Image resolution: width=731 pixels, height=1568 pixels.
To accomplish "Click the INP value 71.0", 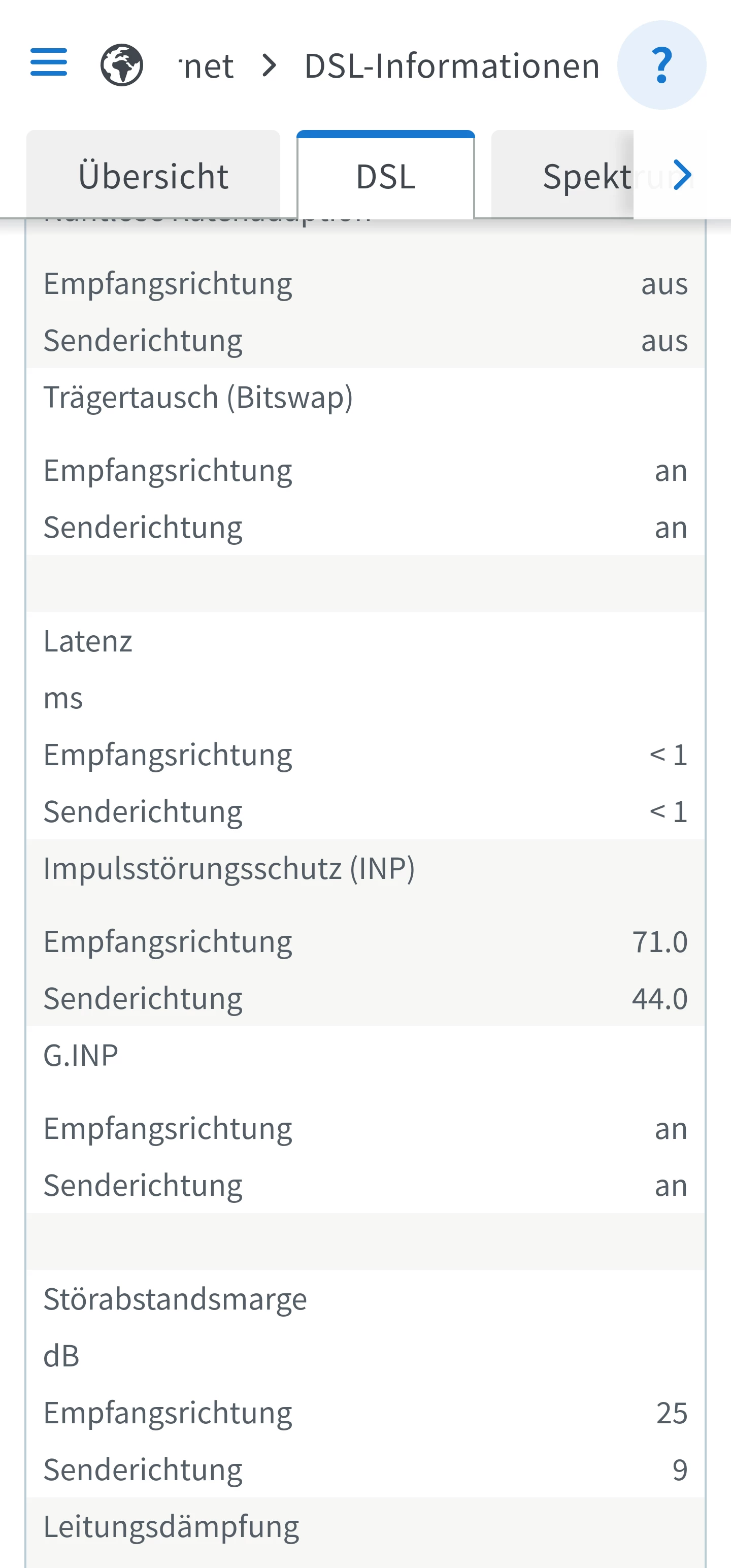I will click(x=659, y=941).
